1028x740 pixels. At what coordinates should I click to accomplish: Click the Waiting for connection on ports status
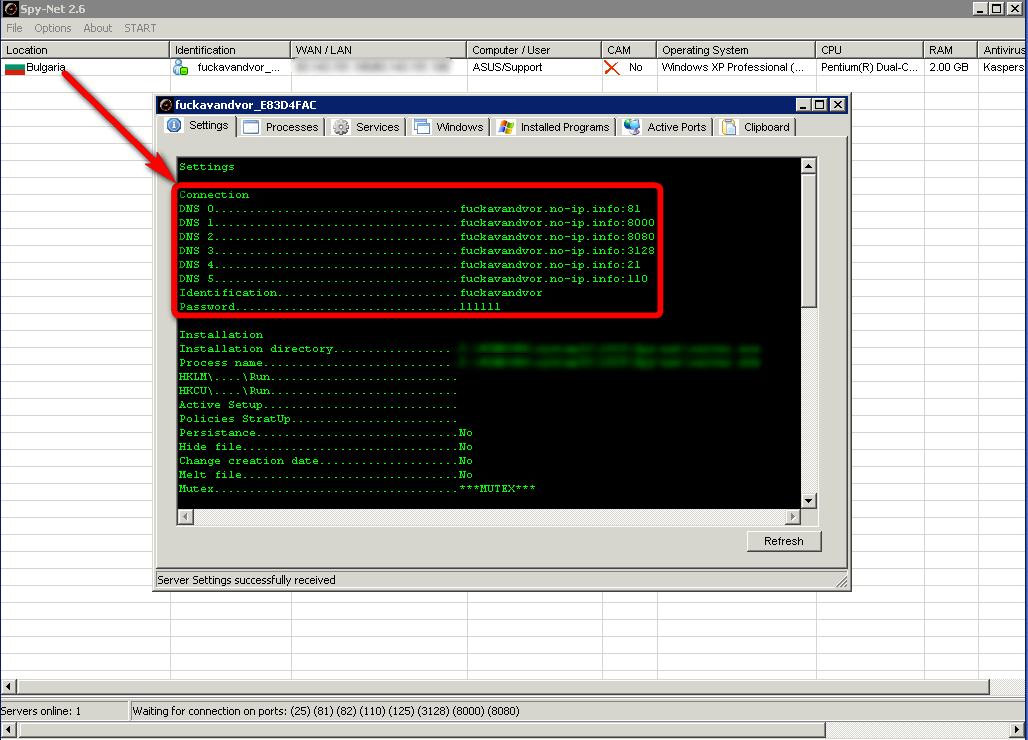[x=326, y=711]
